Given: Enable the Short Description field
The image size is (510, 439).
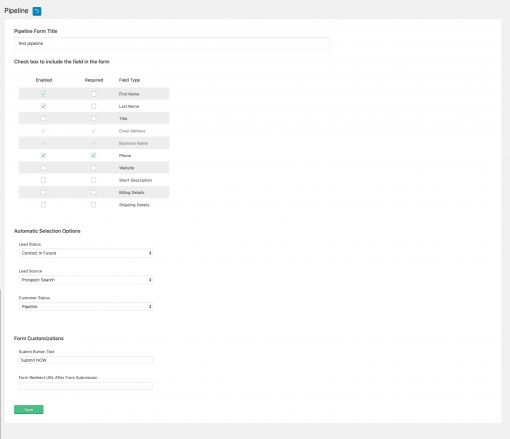Looking at the screenshot, I should click(43, 180).
